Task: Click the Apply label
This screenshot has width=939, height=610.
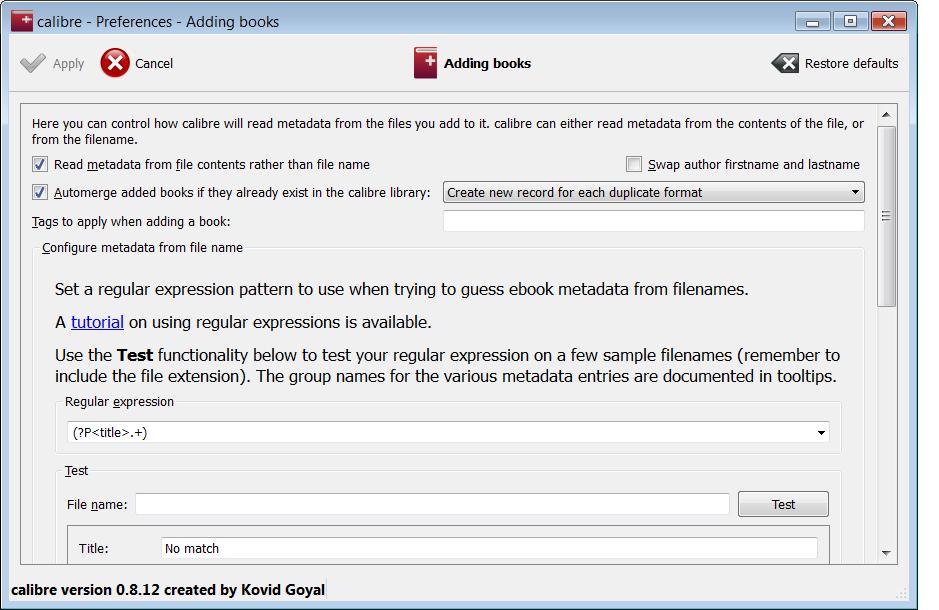Action: pos(68,64)
